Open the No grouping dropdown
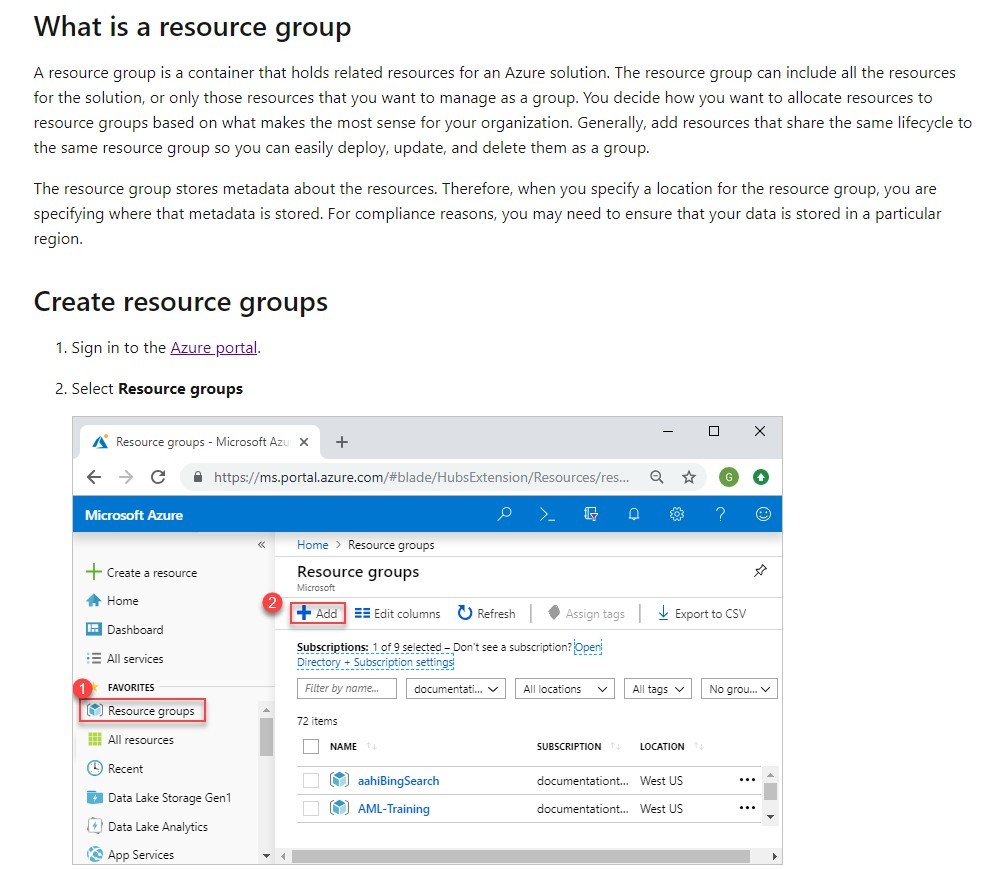Screen dimensions: 984x869 [738, 688]
